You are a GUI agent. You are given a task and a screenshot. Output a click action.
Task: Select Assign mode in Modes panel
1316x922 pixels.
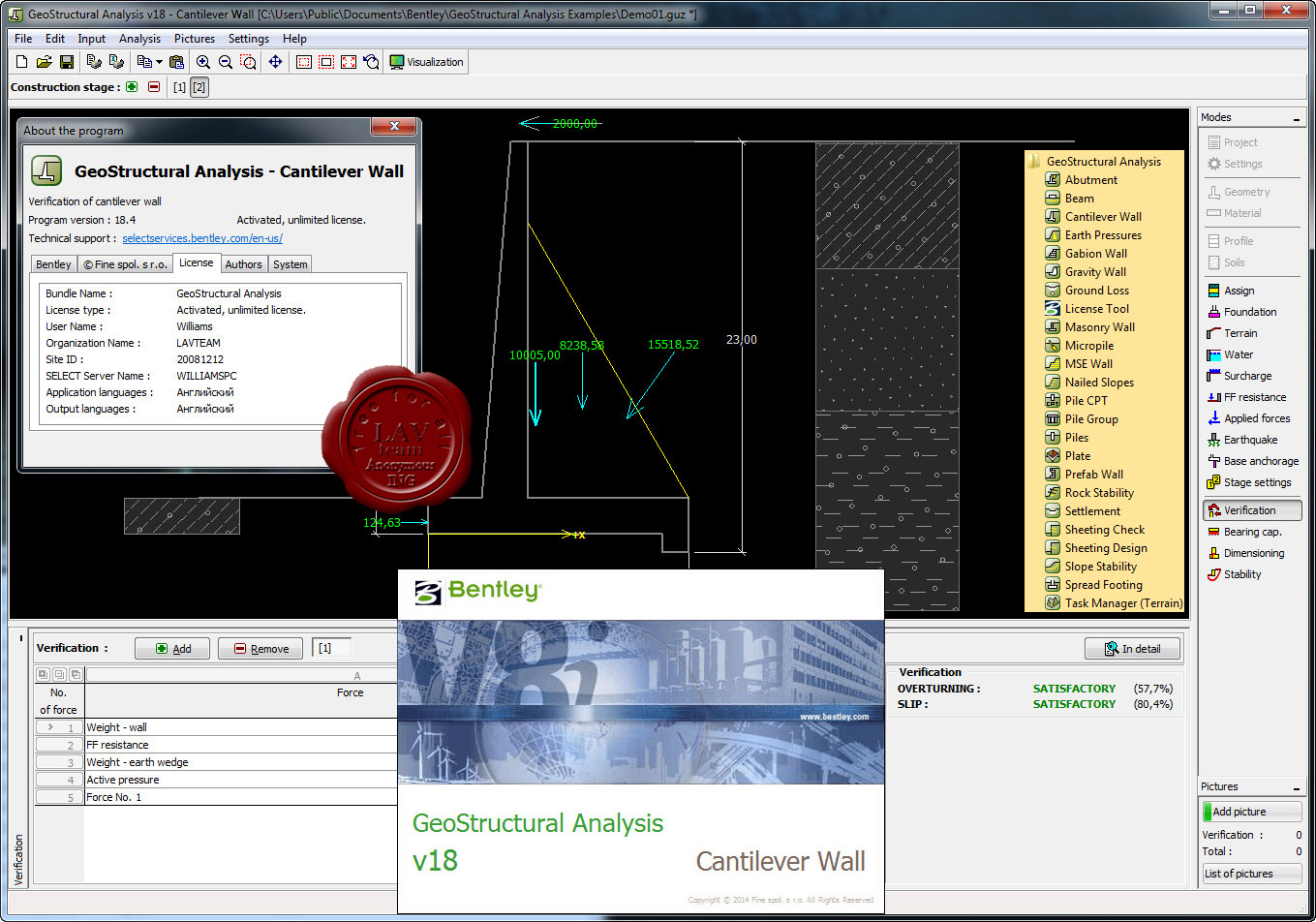pyautogui.click(x=1239, y=291)
